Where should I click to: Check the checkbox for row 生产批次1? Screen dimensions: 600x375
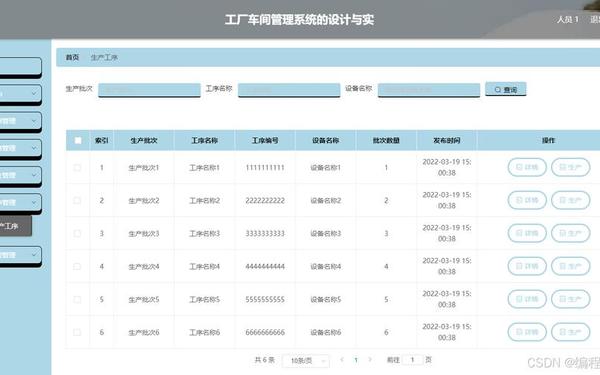(77, 168)
